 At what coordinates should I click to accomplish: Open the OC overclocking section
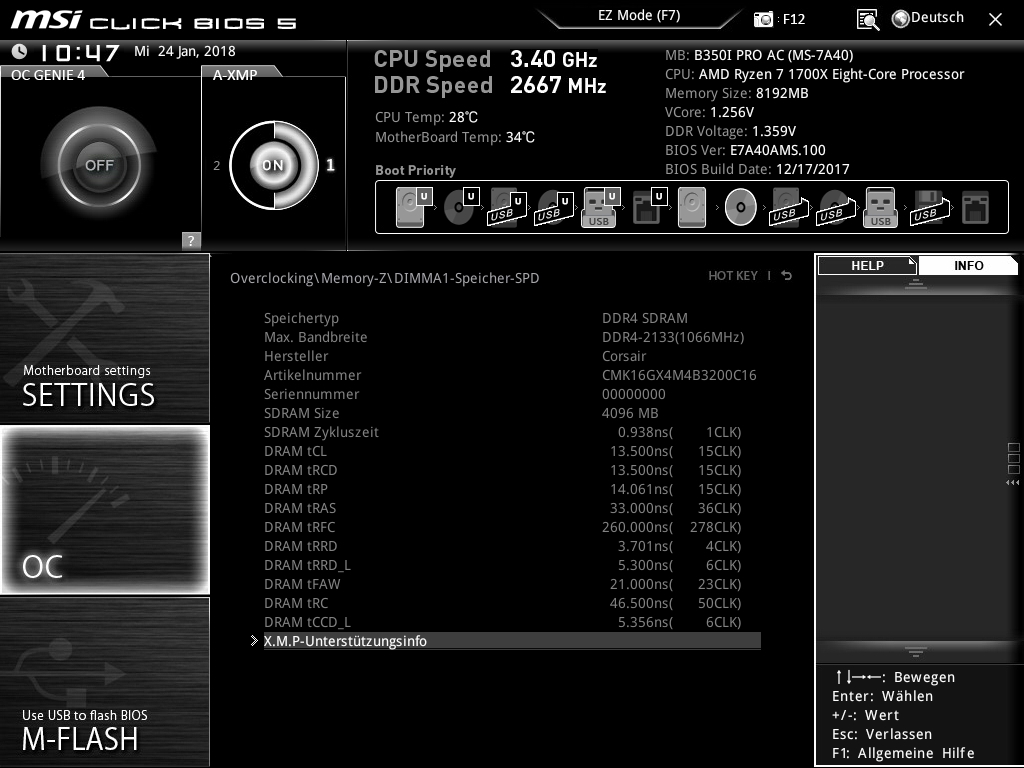tap(105, 510)
